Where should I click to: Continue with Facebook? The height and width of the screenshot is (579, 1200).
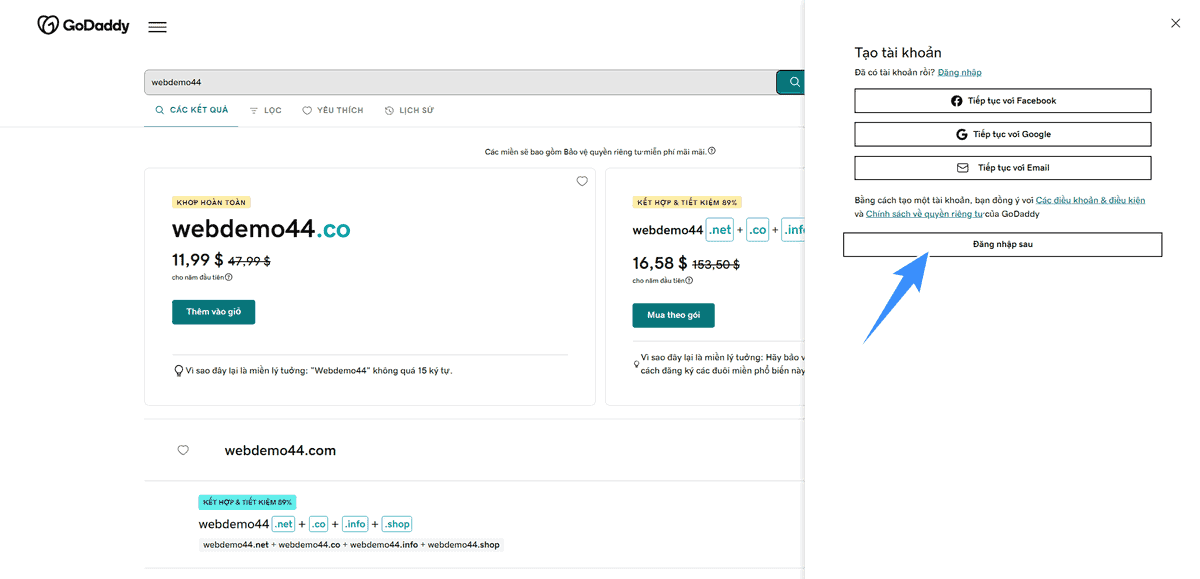click(x=1002, y=101)
